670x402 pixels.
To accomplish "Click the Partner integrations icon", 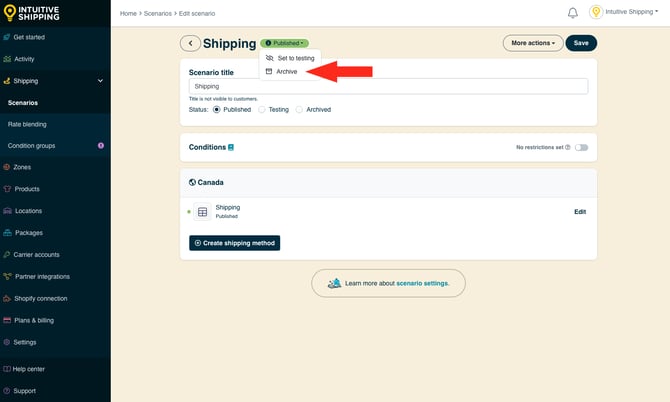I will 7,276.
